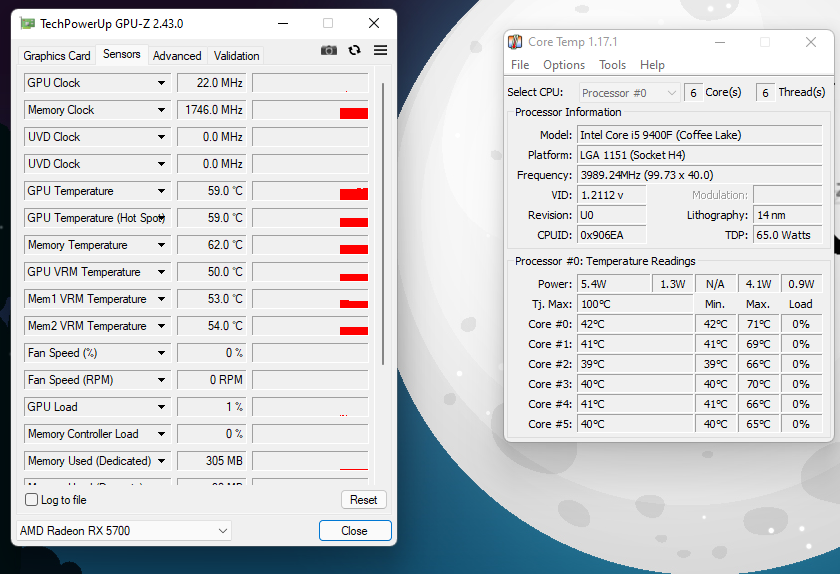Click the GPU-Z title bar app icon
The image size is (840, 574).
tap(27, 24)
